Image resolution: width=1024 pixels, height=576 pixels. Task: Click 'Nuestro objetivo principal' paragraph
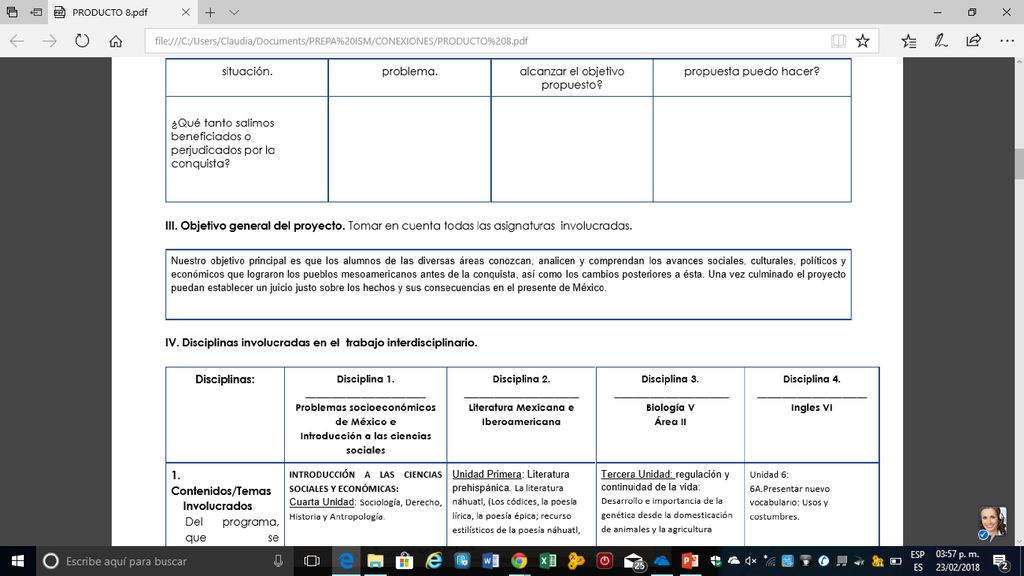click(508, 274)
